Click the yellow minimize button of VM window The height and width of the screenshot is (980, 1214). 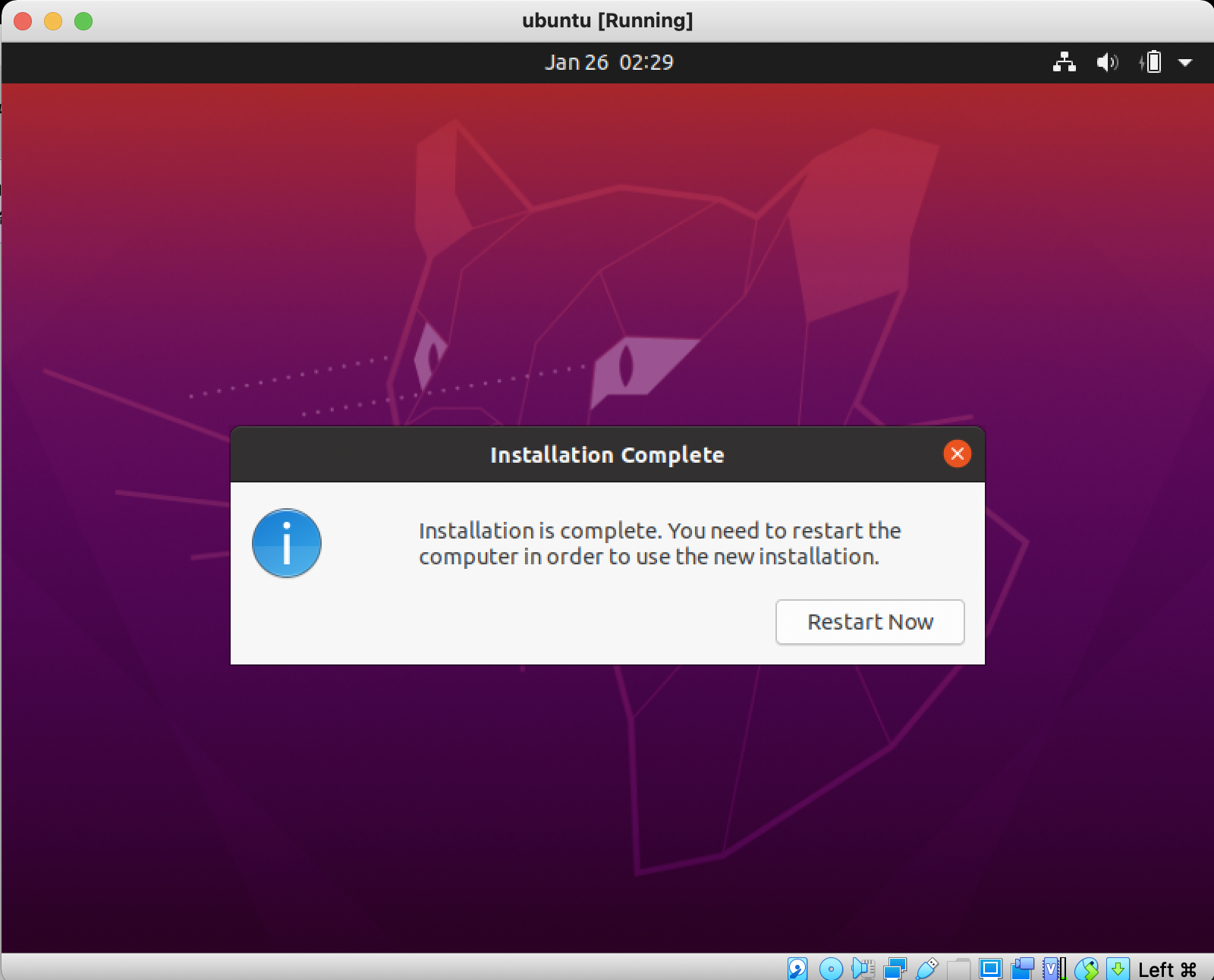(53, 21)
